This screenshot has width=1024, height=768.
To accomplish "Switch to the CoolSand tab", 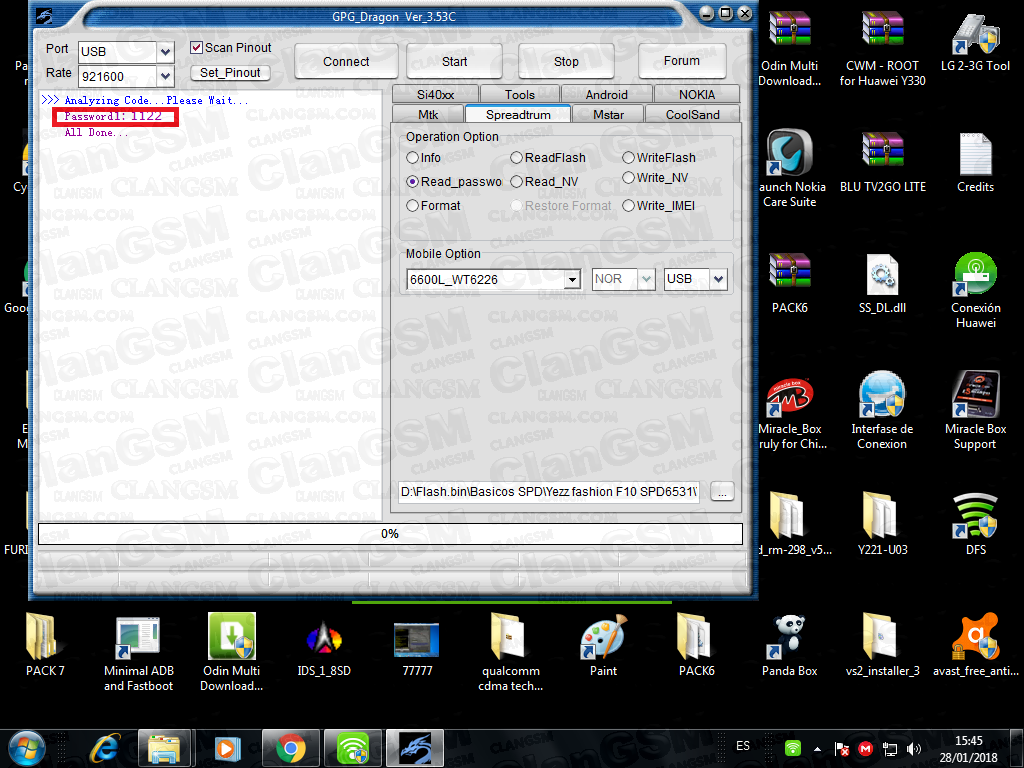I will [x=692, y=114].
